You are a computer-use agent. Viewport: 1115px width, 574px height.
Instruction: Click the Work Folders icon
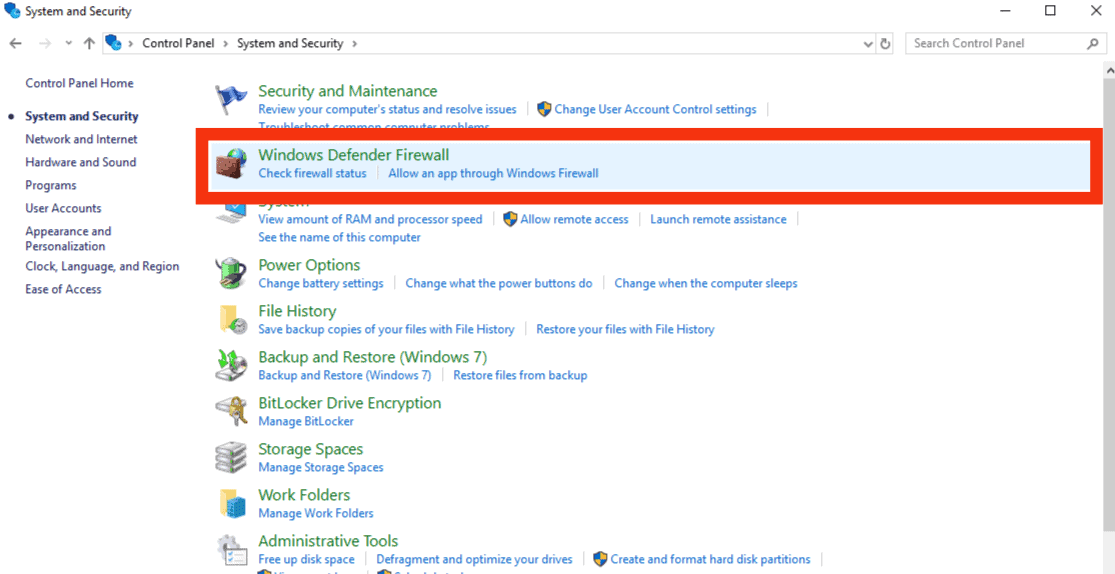point(231,503)
